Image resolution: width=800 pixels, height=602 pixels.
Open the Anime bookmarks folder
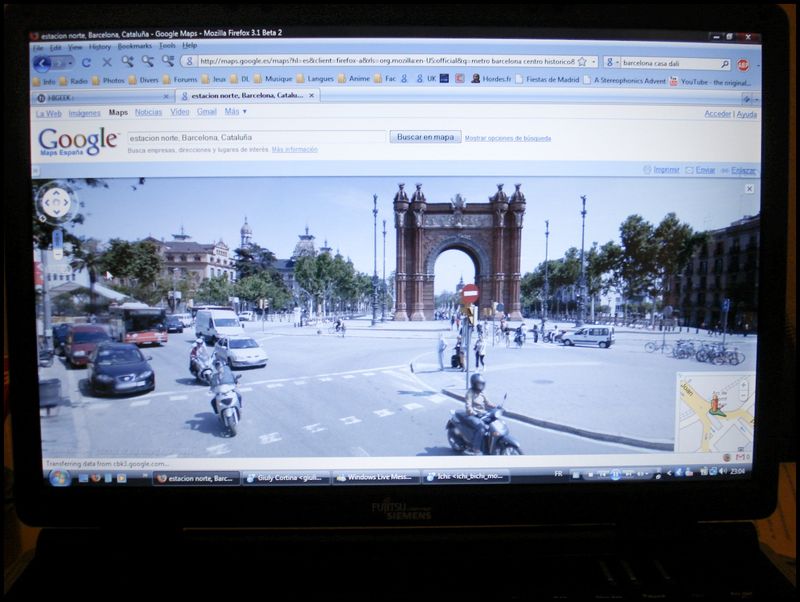pos(354,79)
